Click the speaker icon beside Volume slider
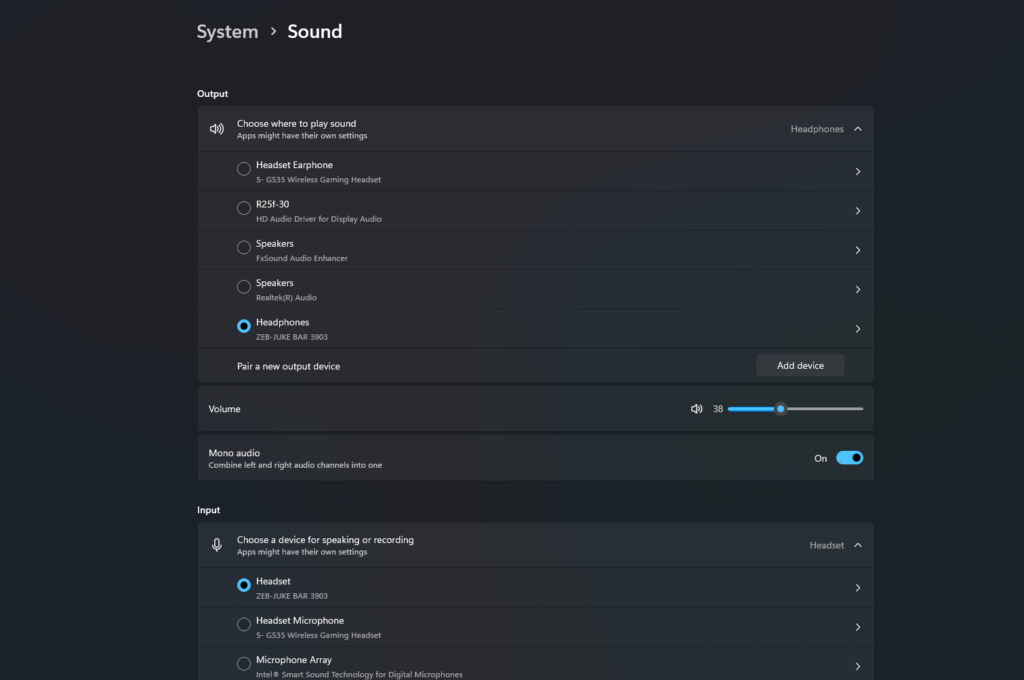This screenshot has height=680, width=1024. pyautogui.click(x=696, y=409)
